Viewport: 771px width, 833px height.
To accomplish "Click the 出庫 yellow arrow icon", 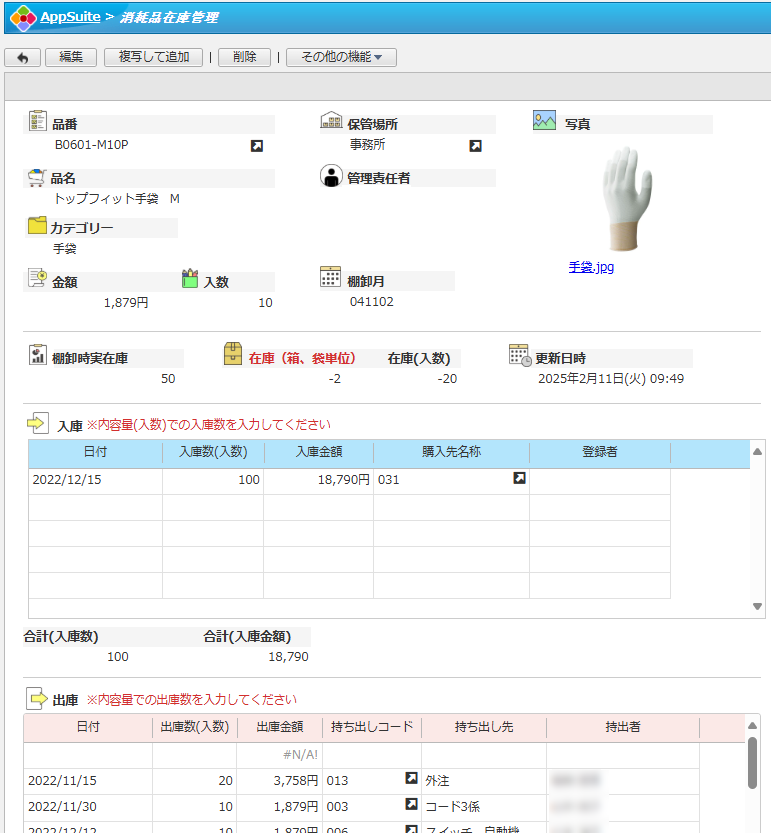I will (37, 698).
